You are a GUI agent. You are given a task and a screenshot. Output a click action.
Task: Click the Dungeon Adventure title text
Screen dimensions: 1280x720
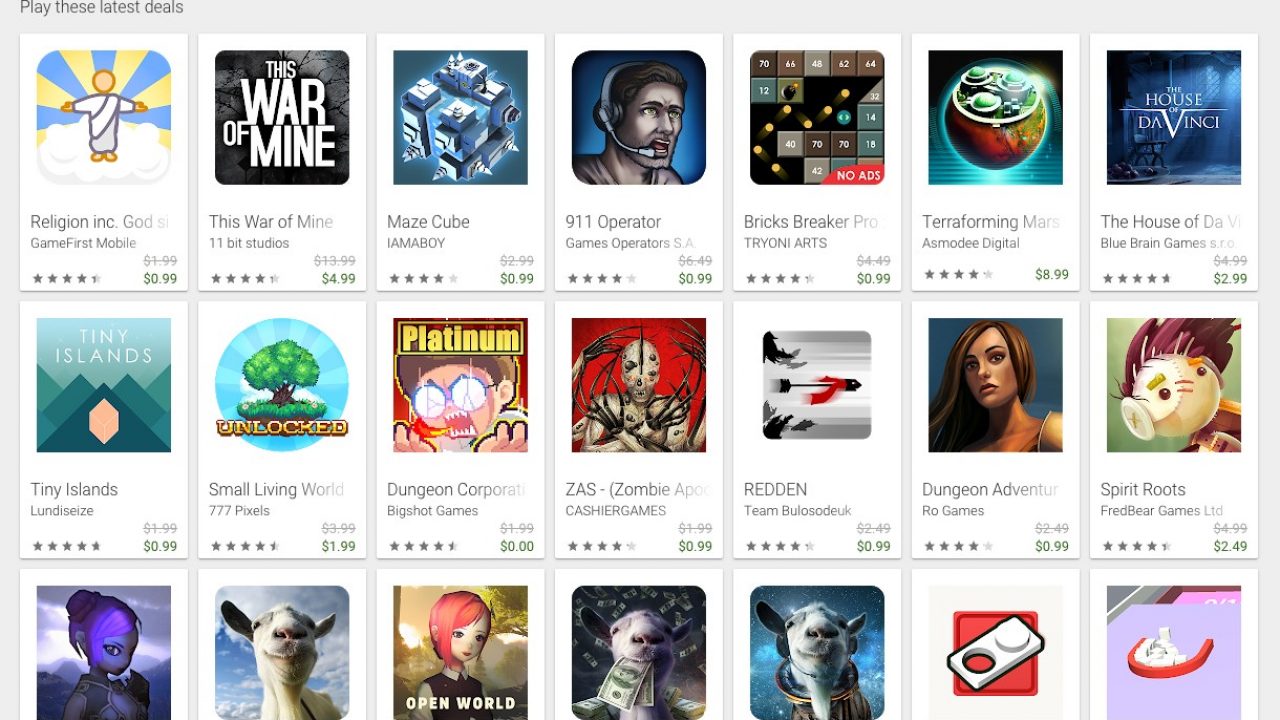point(990,490)
